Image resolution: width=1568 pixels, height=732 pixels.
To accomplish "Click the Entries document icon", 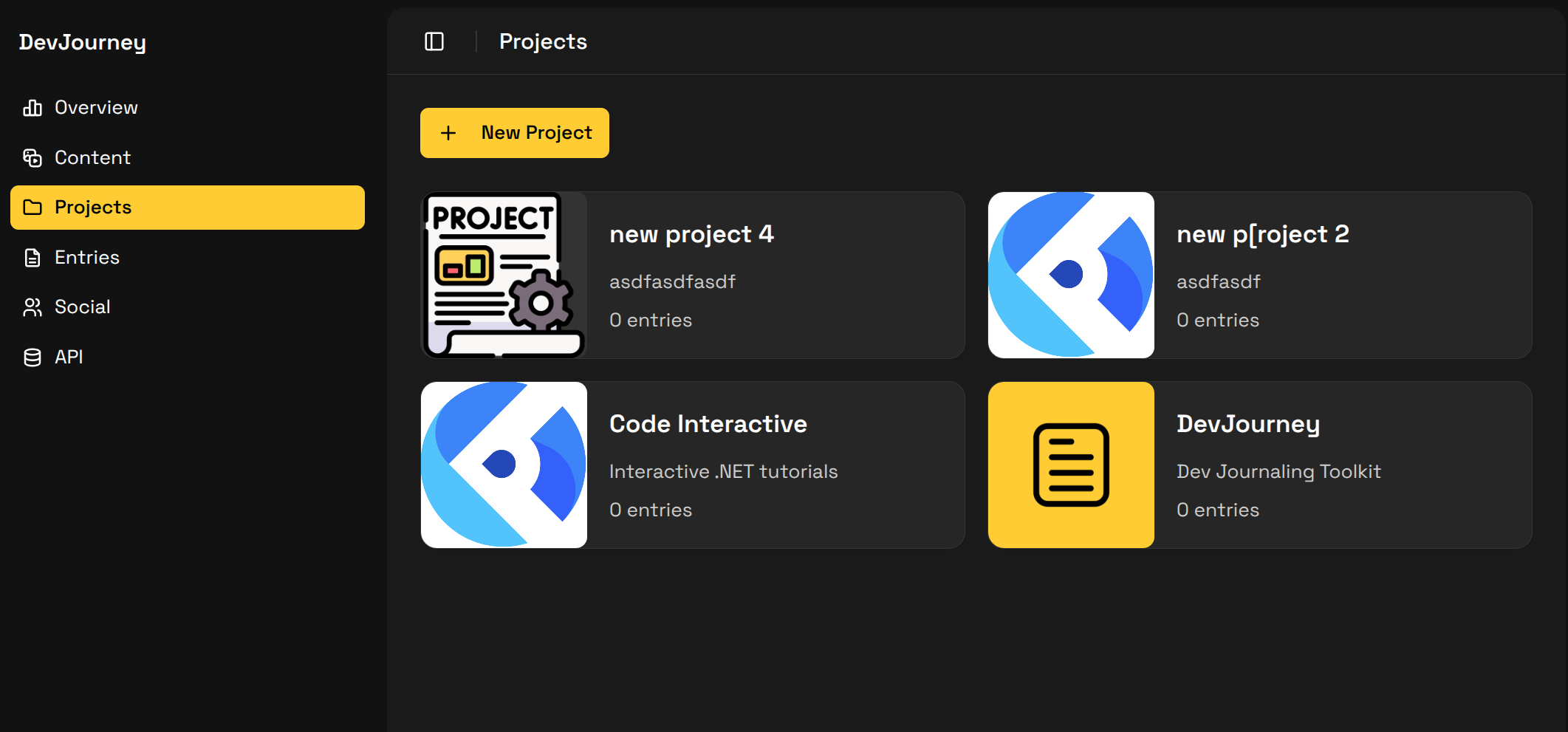I will pos(32,258).
